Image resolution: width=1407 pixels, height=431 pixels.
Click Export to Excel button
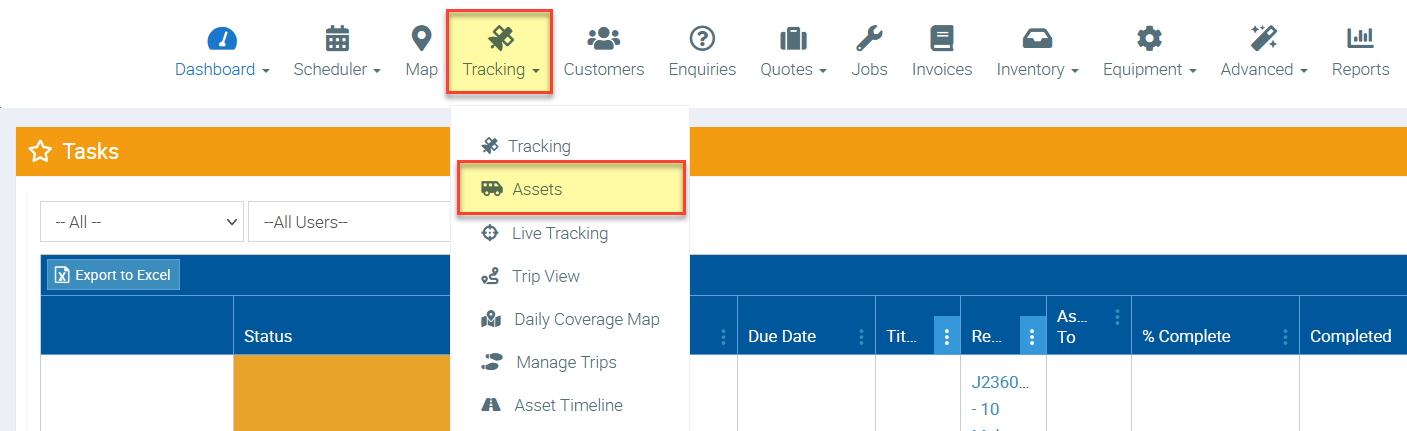click(x=113, y=275)
